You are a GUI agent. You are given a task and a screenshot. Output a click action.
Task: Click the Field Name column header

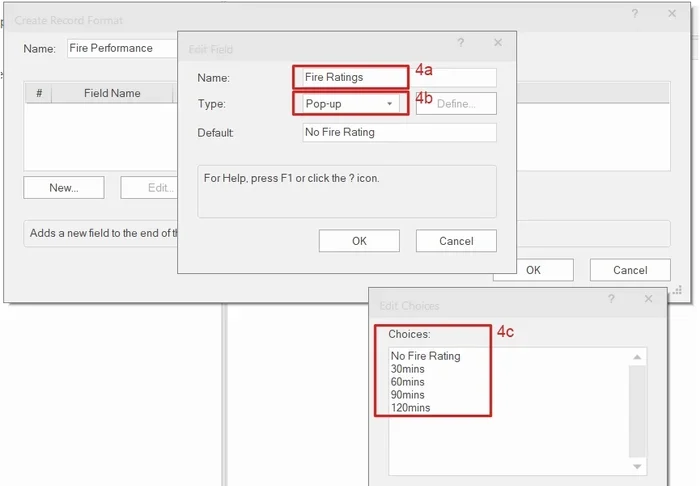click(112, 93)
